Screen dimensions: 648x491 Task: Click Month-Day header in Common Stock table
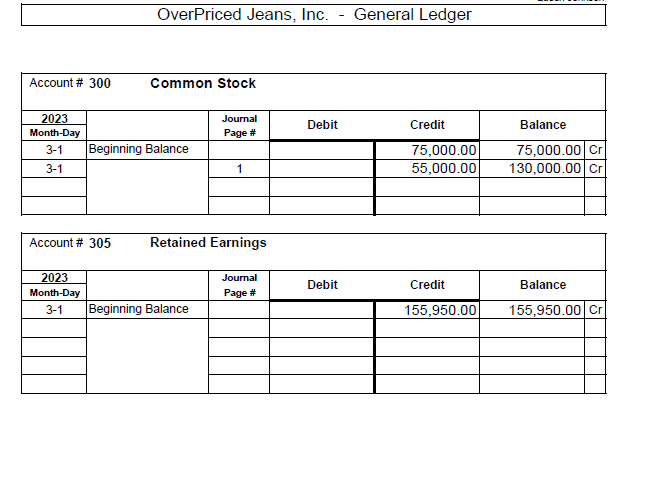(55, 133)
